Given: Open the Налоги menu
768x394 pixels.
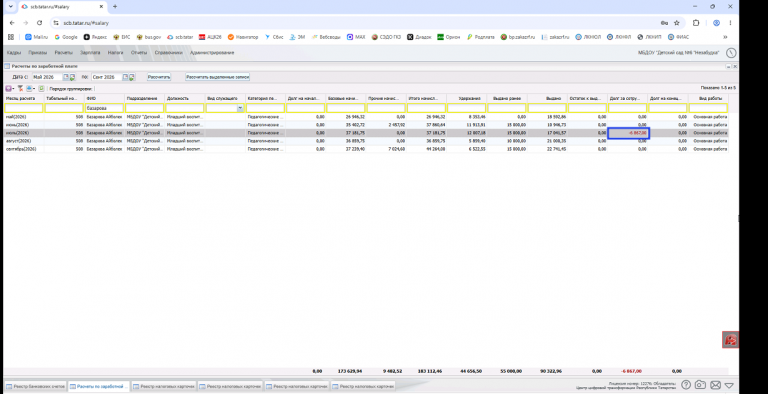Looking at the screenshot, I should [x=116, y=52].
